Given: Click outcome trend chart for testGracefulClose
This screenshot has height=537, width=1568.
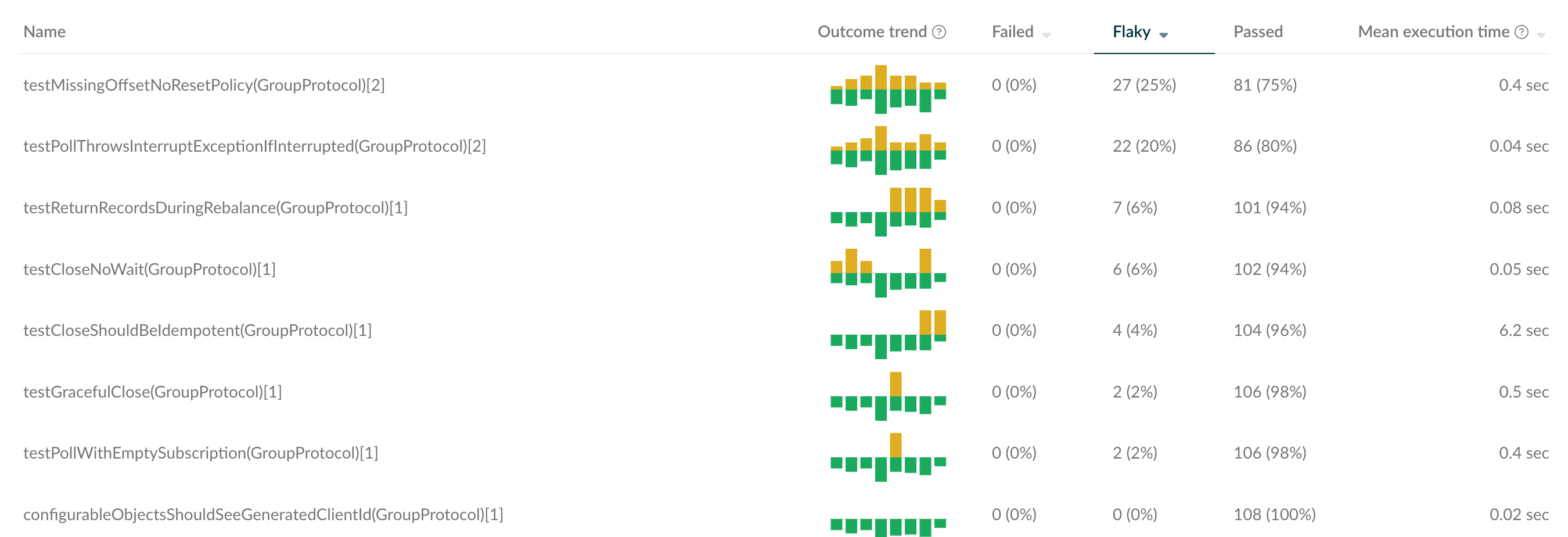Looking at the screenshot, I should [888, 396].
